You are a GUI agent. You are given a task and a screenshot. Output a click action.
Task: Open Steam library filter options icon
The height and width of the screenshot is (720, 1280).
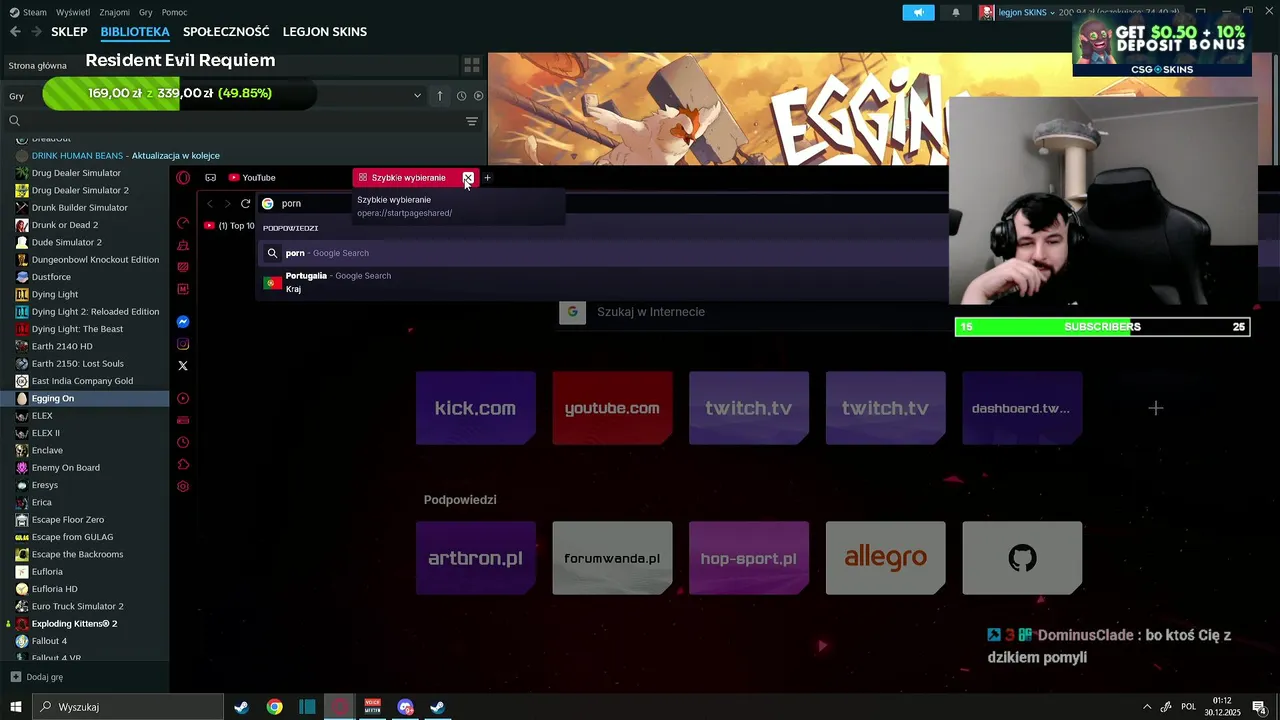click(x=472, y=121)
